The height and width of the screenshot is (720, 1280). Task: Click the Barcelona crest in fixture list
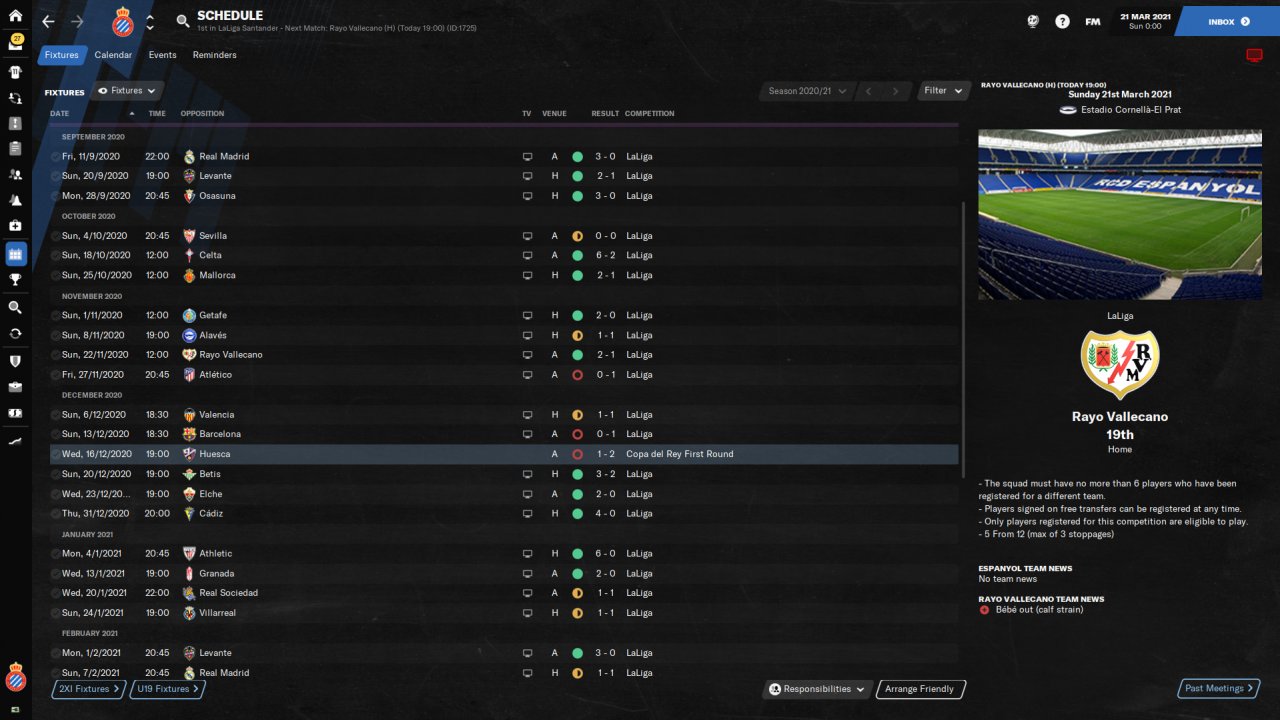[x=190, y=434]
